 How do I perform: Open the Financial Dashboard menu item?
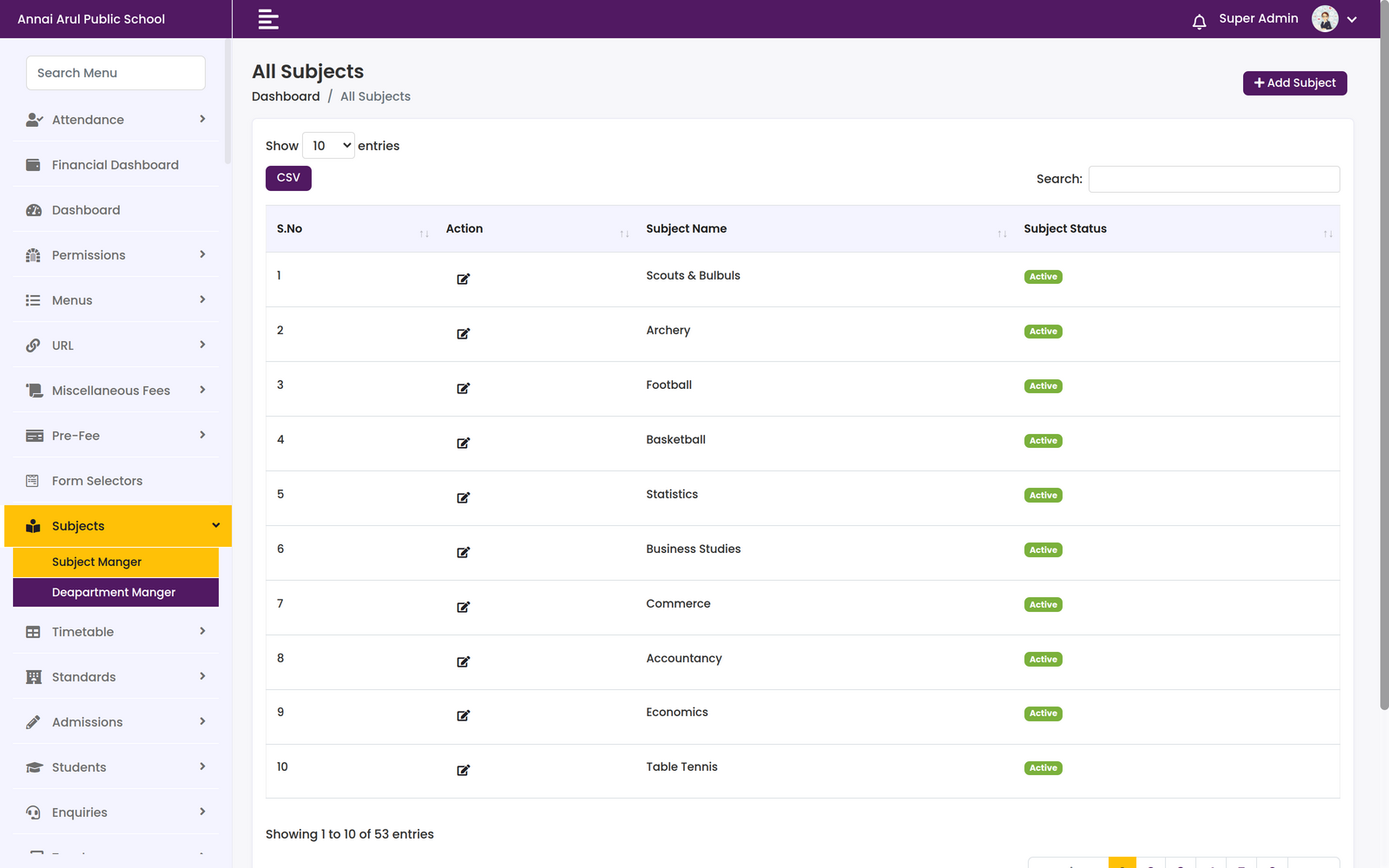pos(116,165)
